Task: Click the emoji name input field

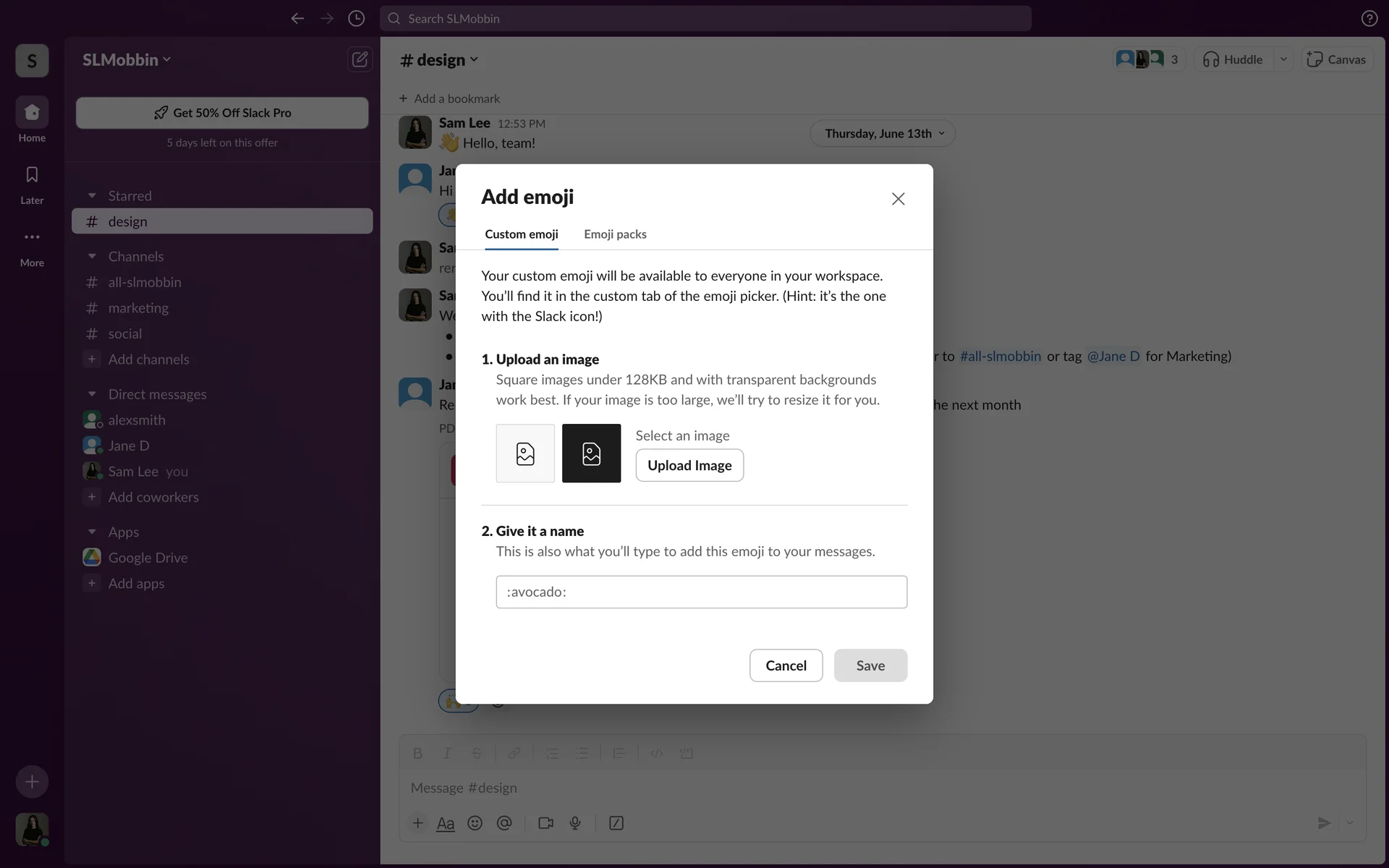Action: tap(701, 592)
